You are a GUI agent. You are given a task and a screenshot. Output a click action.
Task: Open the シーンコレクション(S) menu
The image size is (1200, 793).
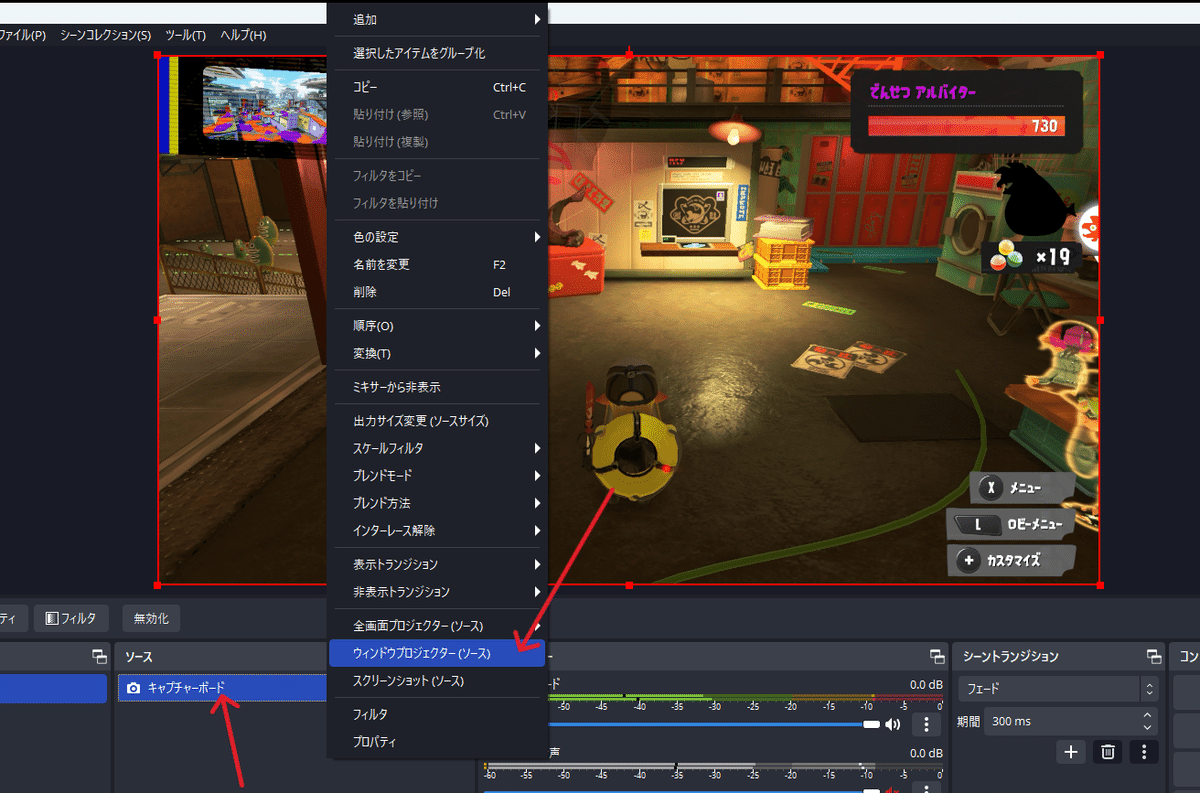(x=106, y=35)
